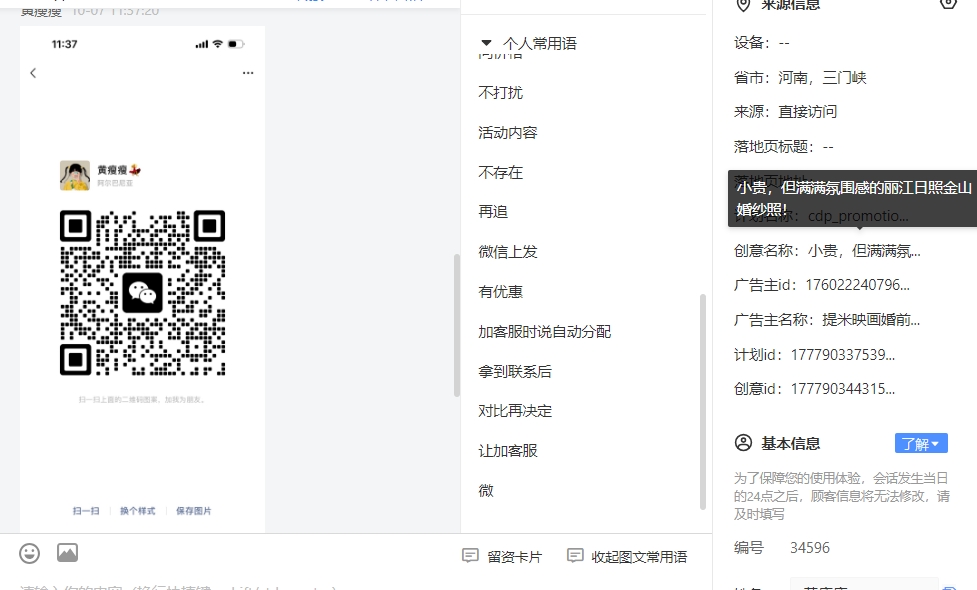Click the 基本信息 person icon
Viewport: 977px width, 590px height.
pyautogui.click(x=743, y=443)
